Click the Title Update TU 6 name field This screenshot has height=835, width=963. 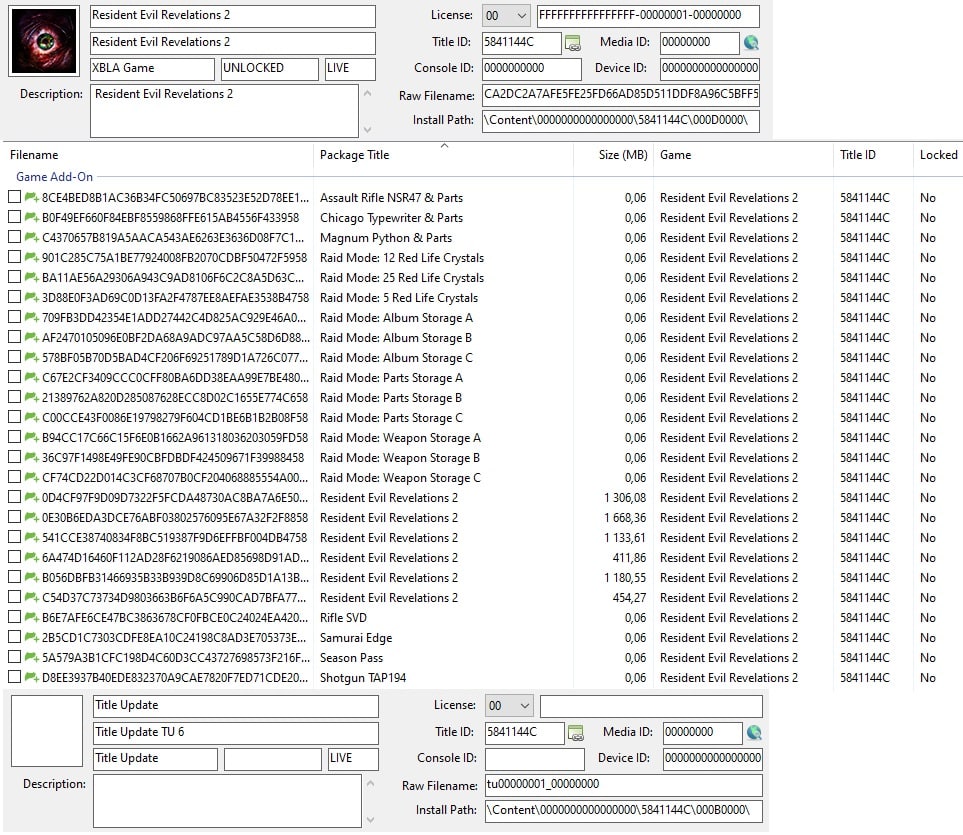[x=236, y=732]
